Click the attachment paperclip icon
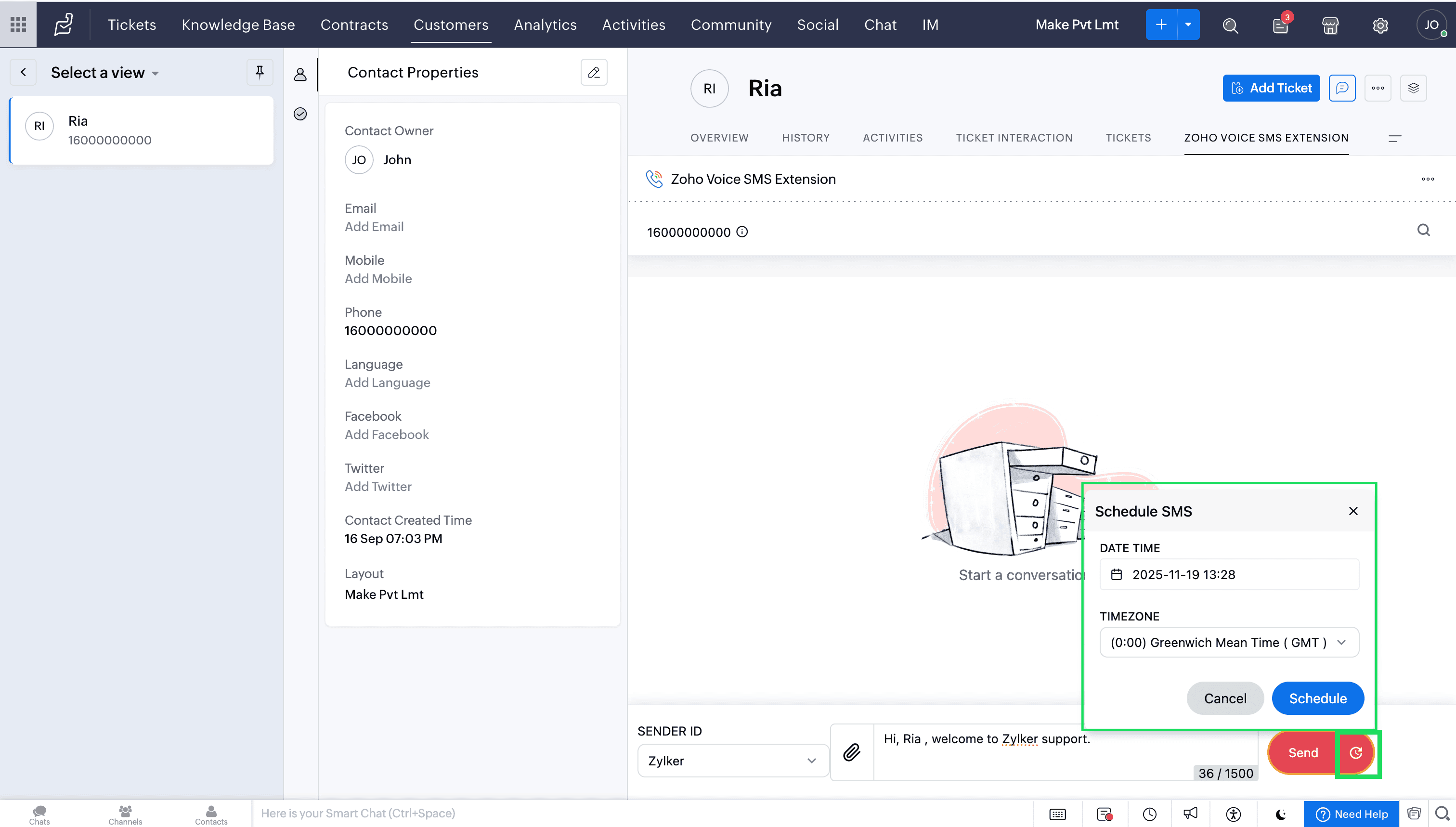This screenshot has width=1456, height=827. pos(852,752)
